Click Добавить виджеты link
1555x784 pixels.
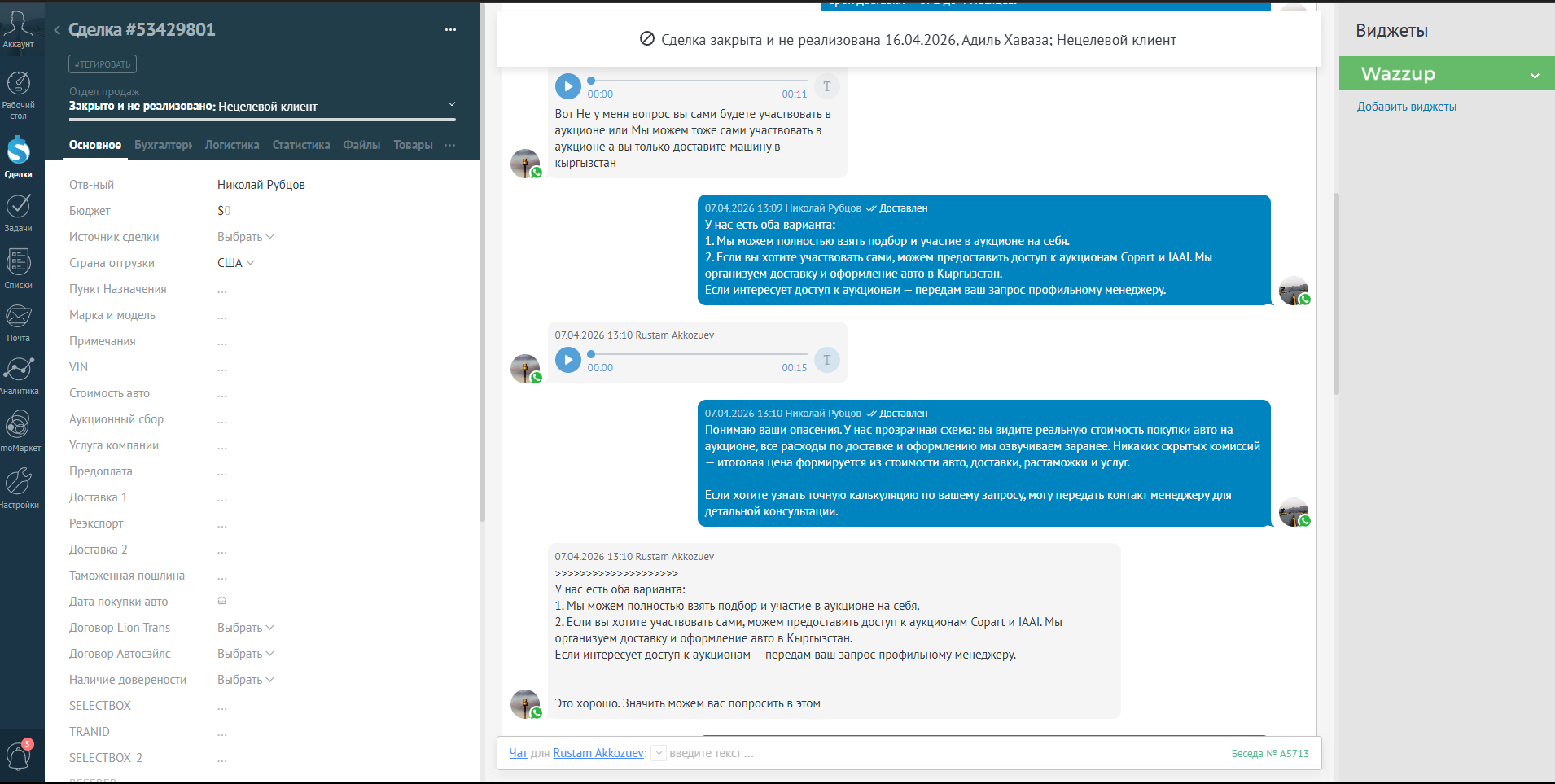click(x=1406, y=107)
